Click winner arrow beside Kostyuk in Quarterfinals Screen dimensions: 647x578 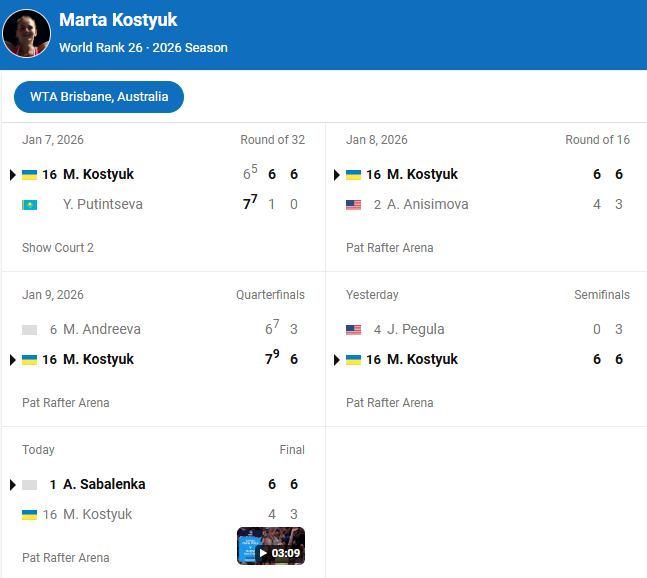tap(13, 360)
